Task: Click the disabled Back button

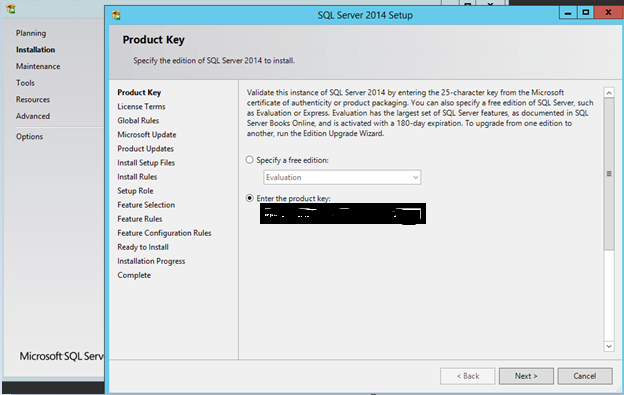Action: (468, 376)
